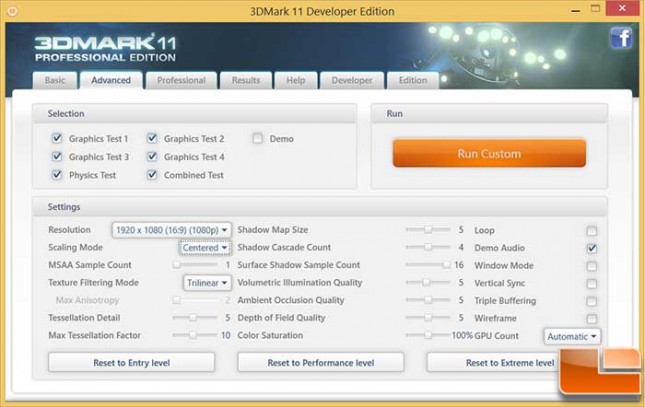Screen dimensions: 645x407
Task: Click Reset to Performance level
Action: [x=321, y=362]
